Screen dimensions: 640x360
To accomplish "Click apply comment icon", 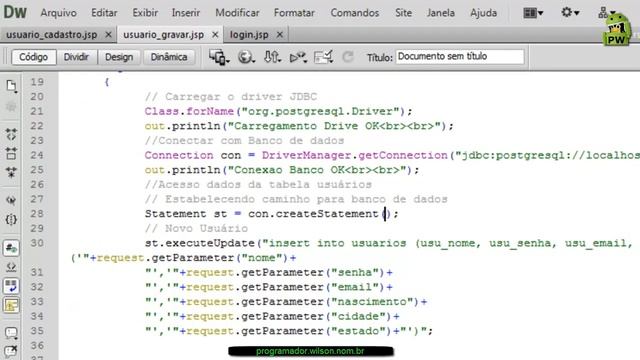I will coord(11,333).
